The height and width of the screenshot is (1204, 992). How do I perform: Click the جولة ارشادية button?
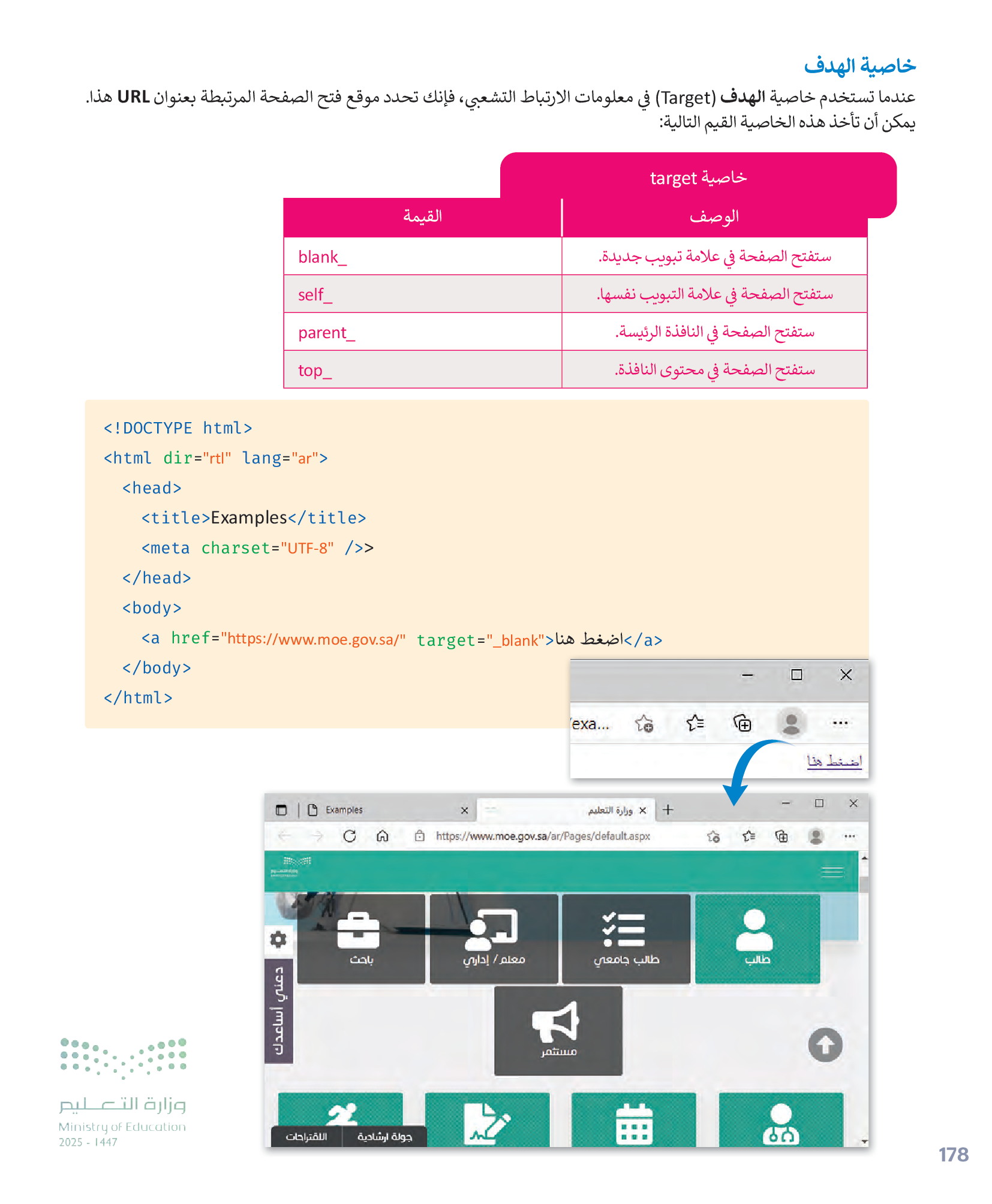384,1137
